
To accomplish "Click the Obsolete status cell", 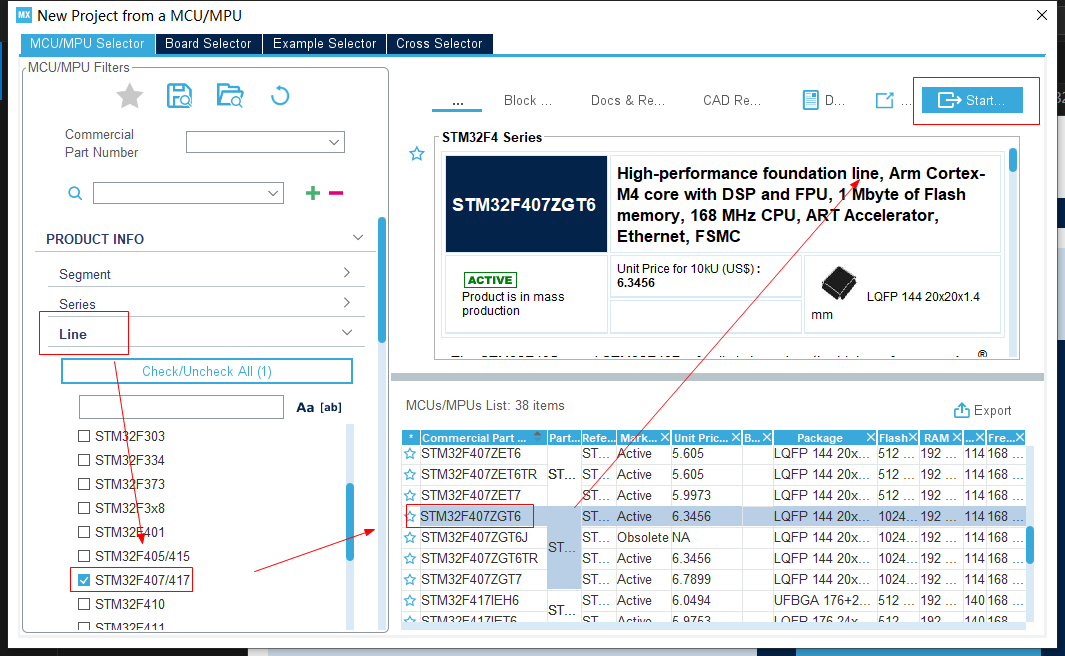I will click(643, 538).
